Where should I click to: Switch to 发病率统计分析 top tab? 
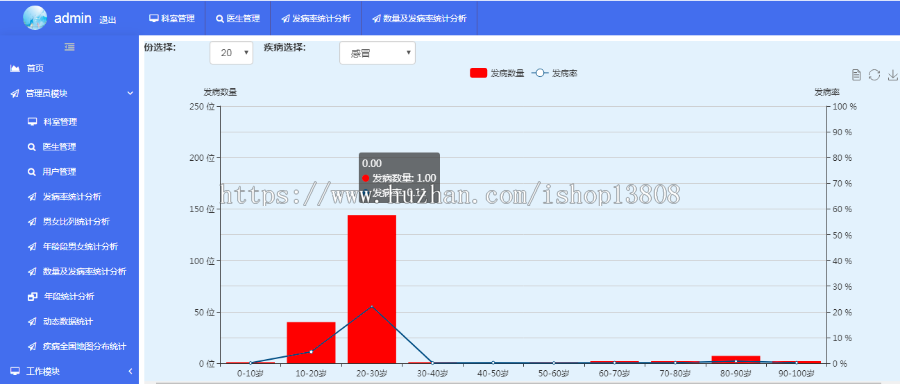[x=316, y=18]
